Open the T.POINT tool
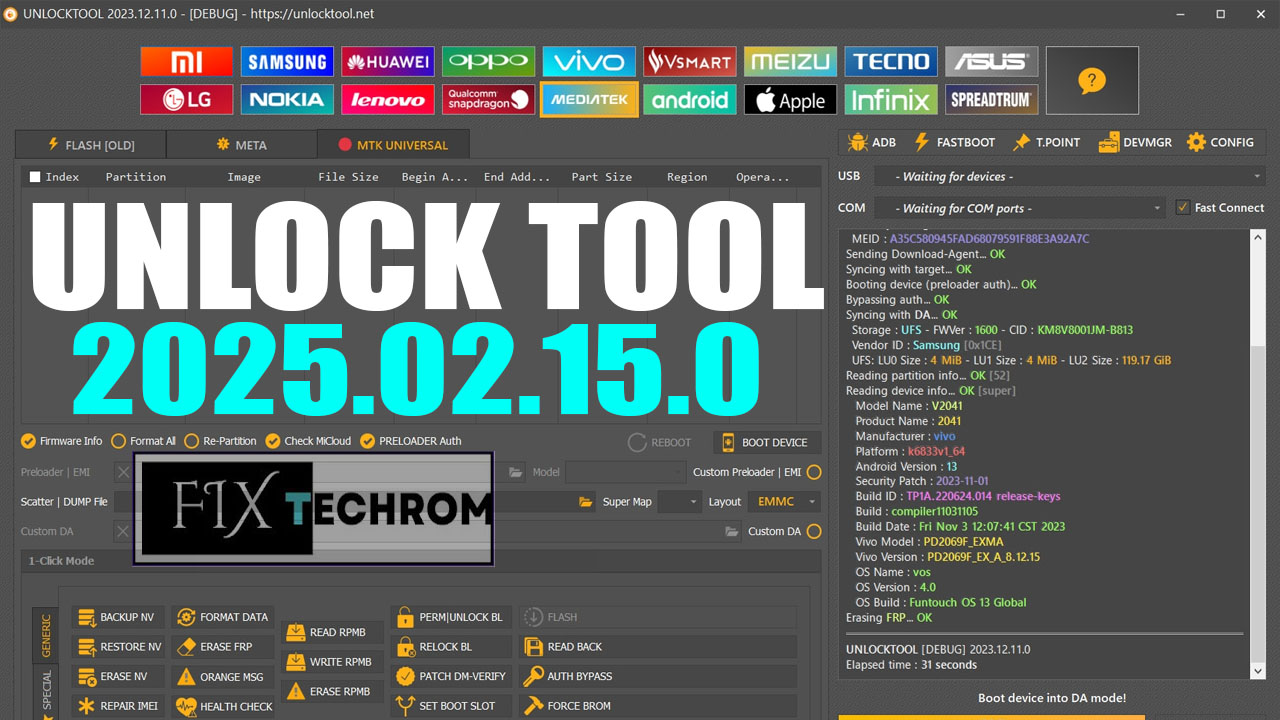This screenshot has width=1280, height=720. click(1046, 143)
